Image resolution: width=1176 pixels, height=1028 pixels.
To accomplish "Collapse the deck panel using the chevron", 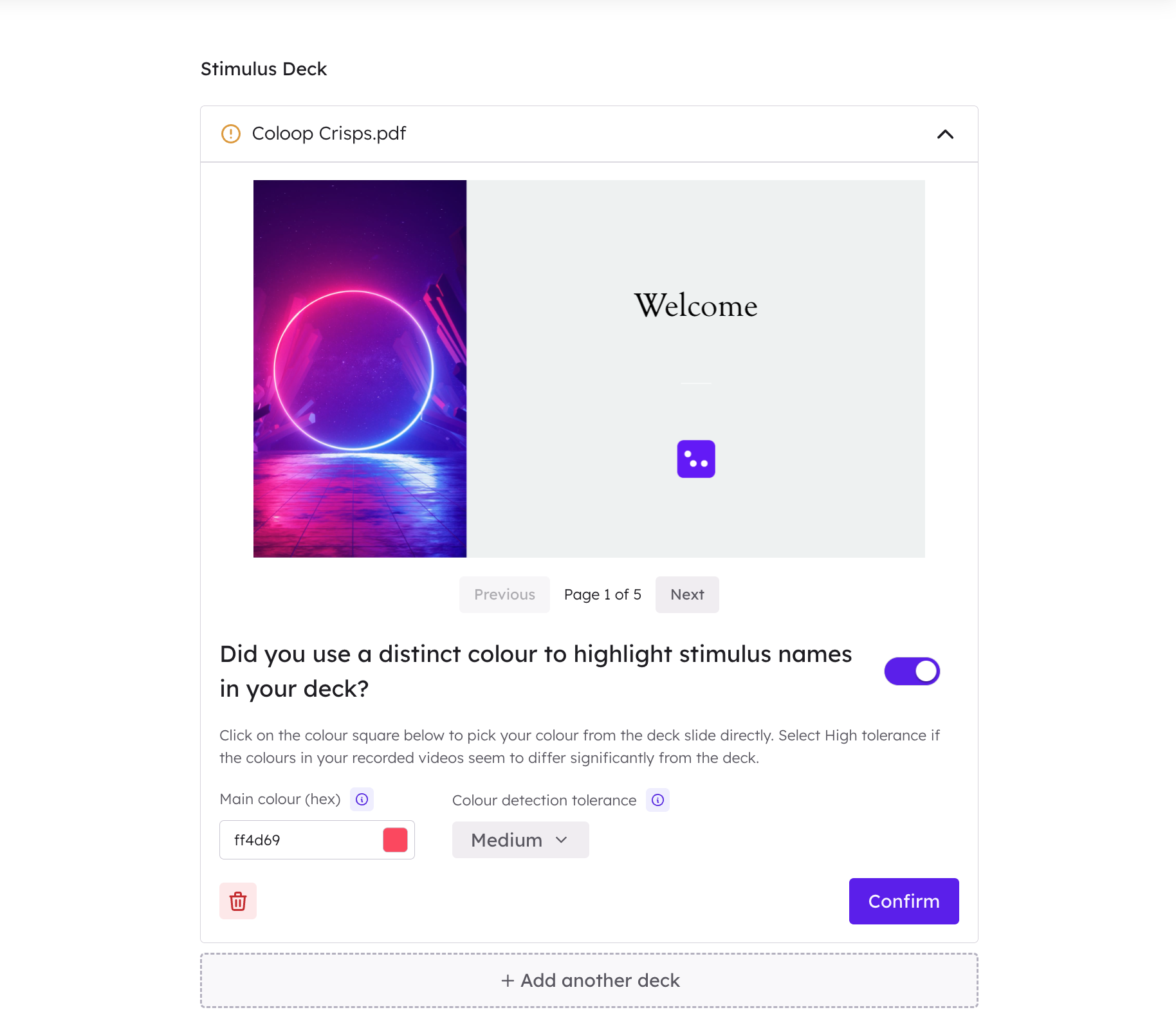I will coord(945,134).
